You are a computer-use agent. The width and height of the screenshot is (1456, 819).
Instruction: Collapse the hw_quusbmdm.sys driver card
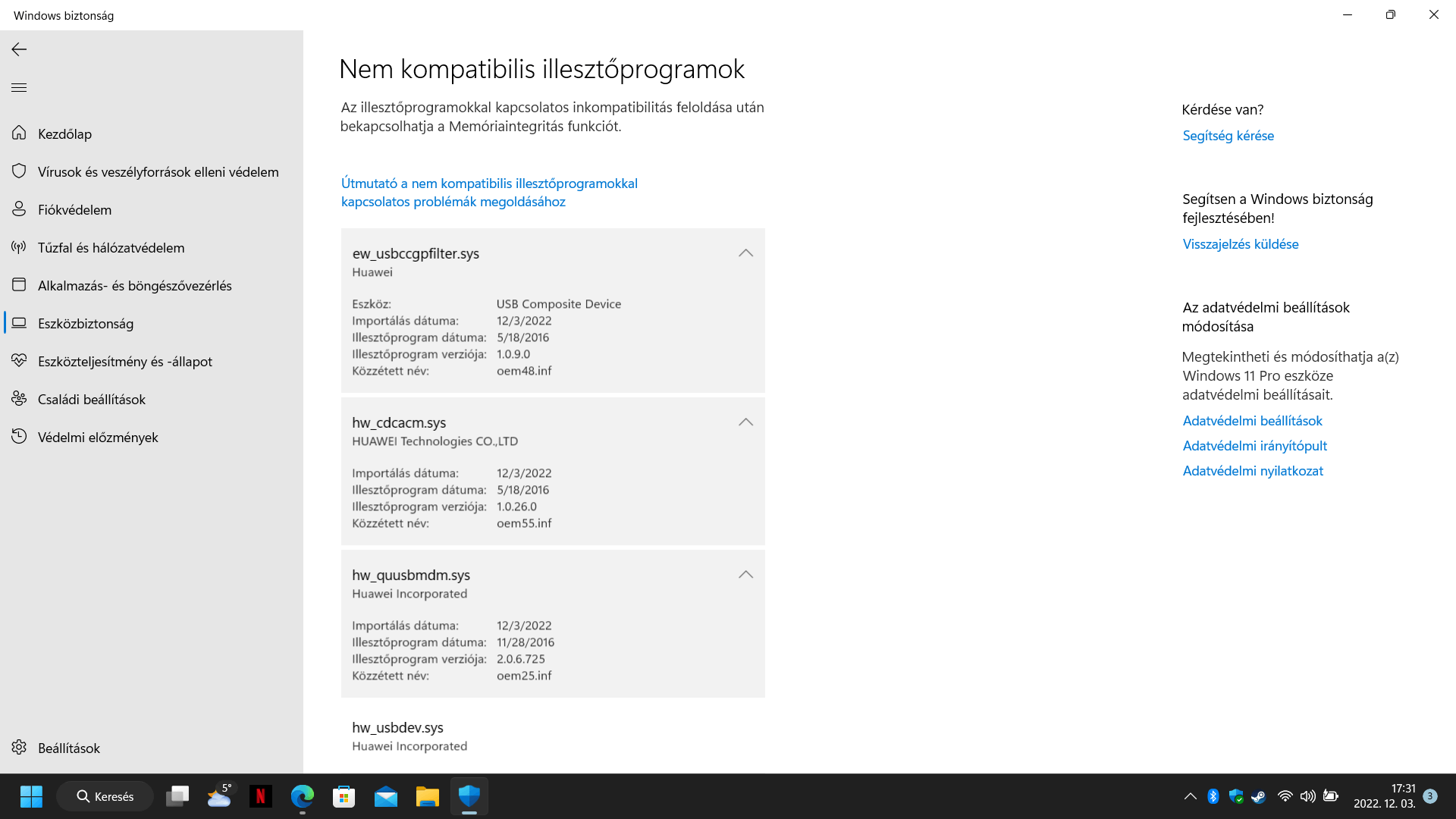(745, 575)
